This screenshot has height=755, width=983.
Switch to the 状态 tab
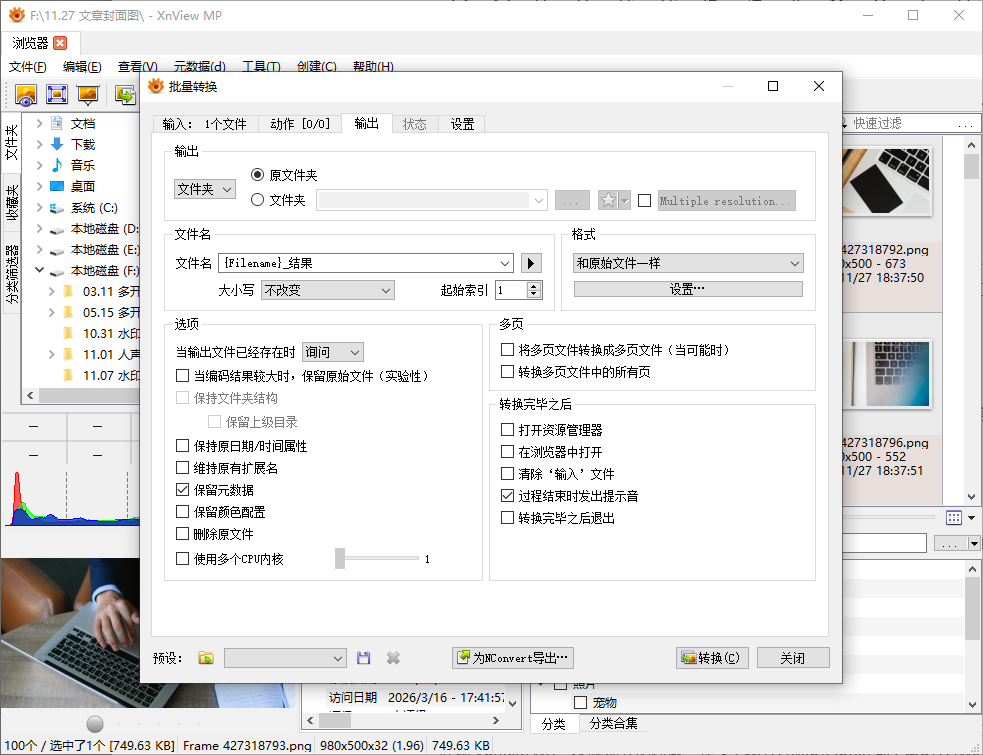[415, 125]
